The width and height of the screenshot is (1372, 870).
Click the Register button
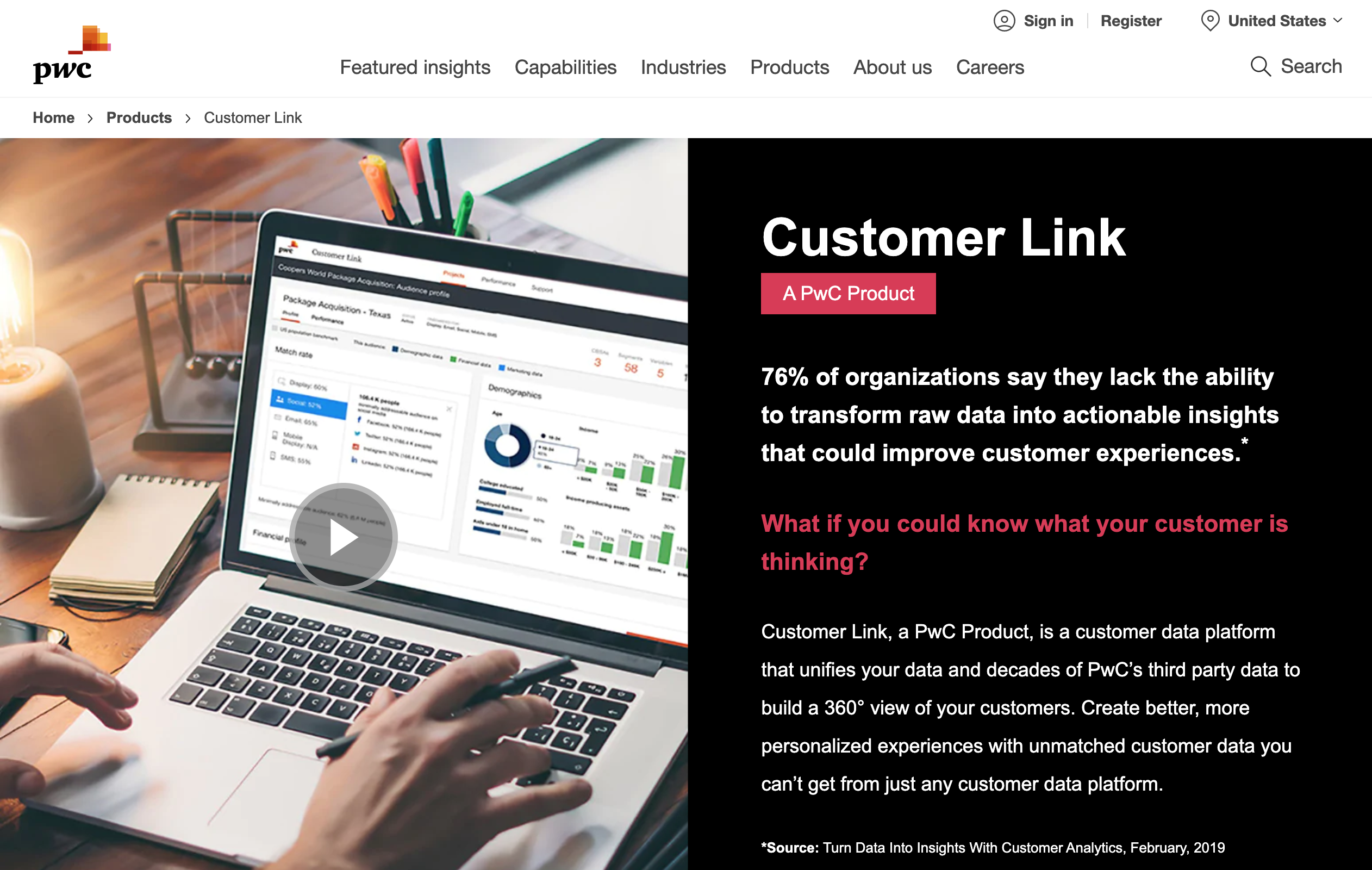[x=1128, y=19]
